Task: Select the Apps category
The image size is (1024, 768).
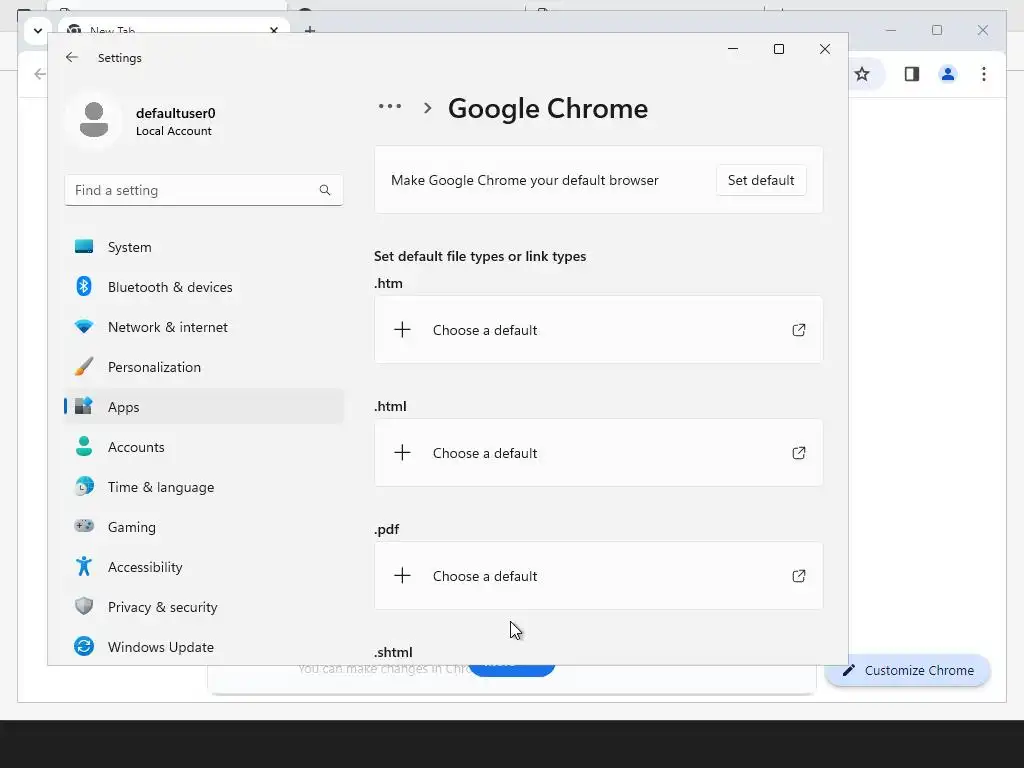Action: pyautogui.click(x=204, y=407)
